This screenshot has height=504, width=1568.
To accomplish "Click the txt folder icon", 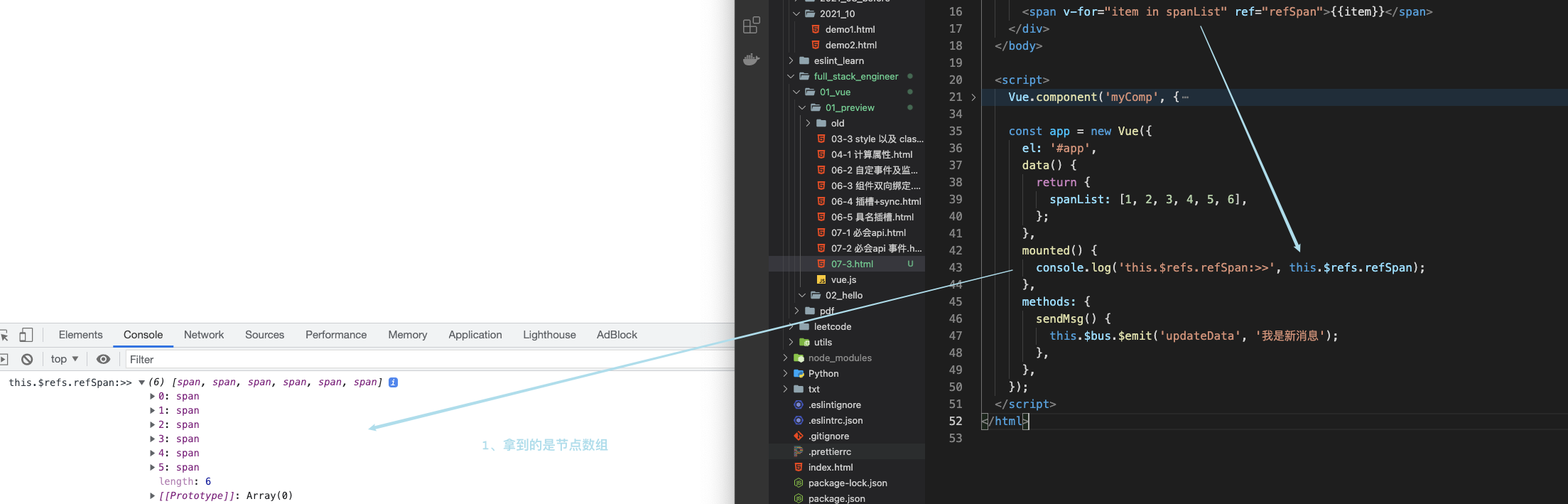I will [x=799, y=389].
